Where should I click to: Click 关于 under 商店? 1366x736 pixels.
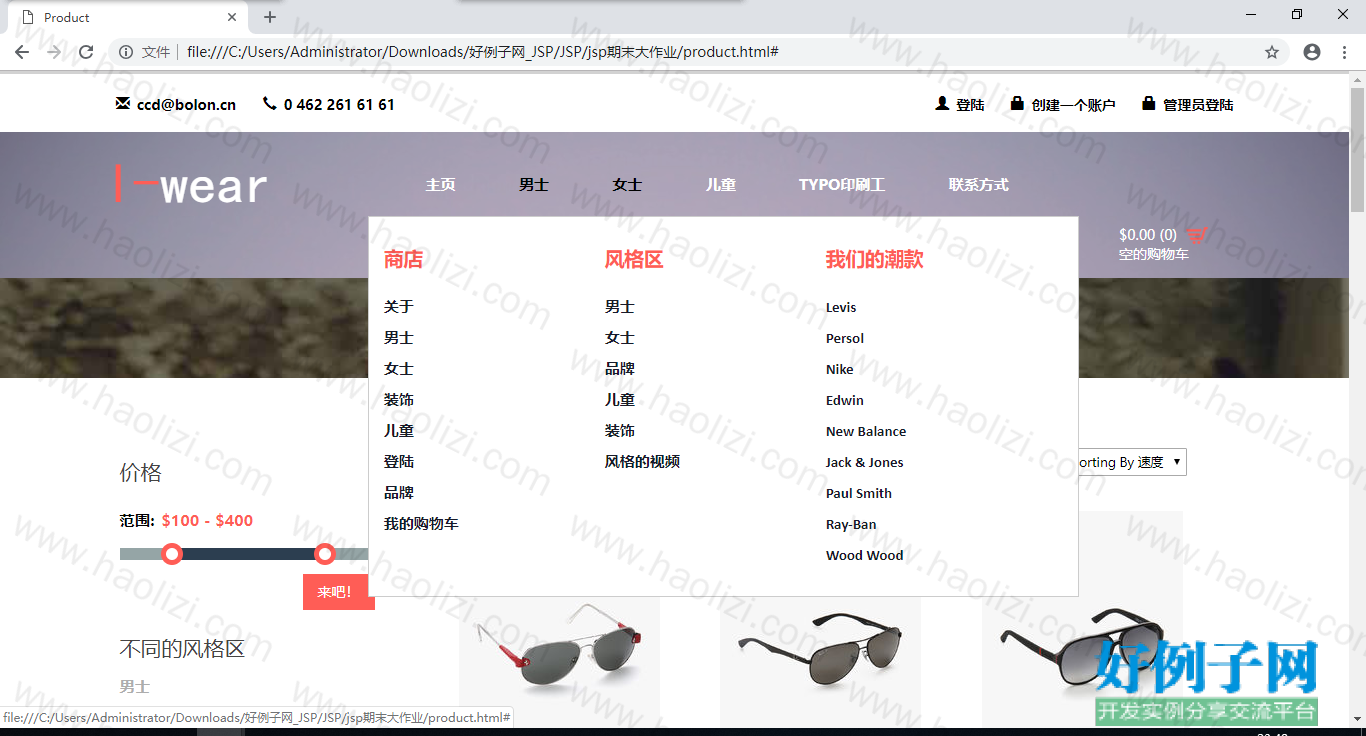click(x=399, y=307)
